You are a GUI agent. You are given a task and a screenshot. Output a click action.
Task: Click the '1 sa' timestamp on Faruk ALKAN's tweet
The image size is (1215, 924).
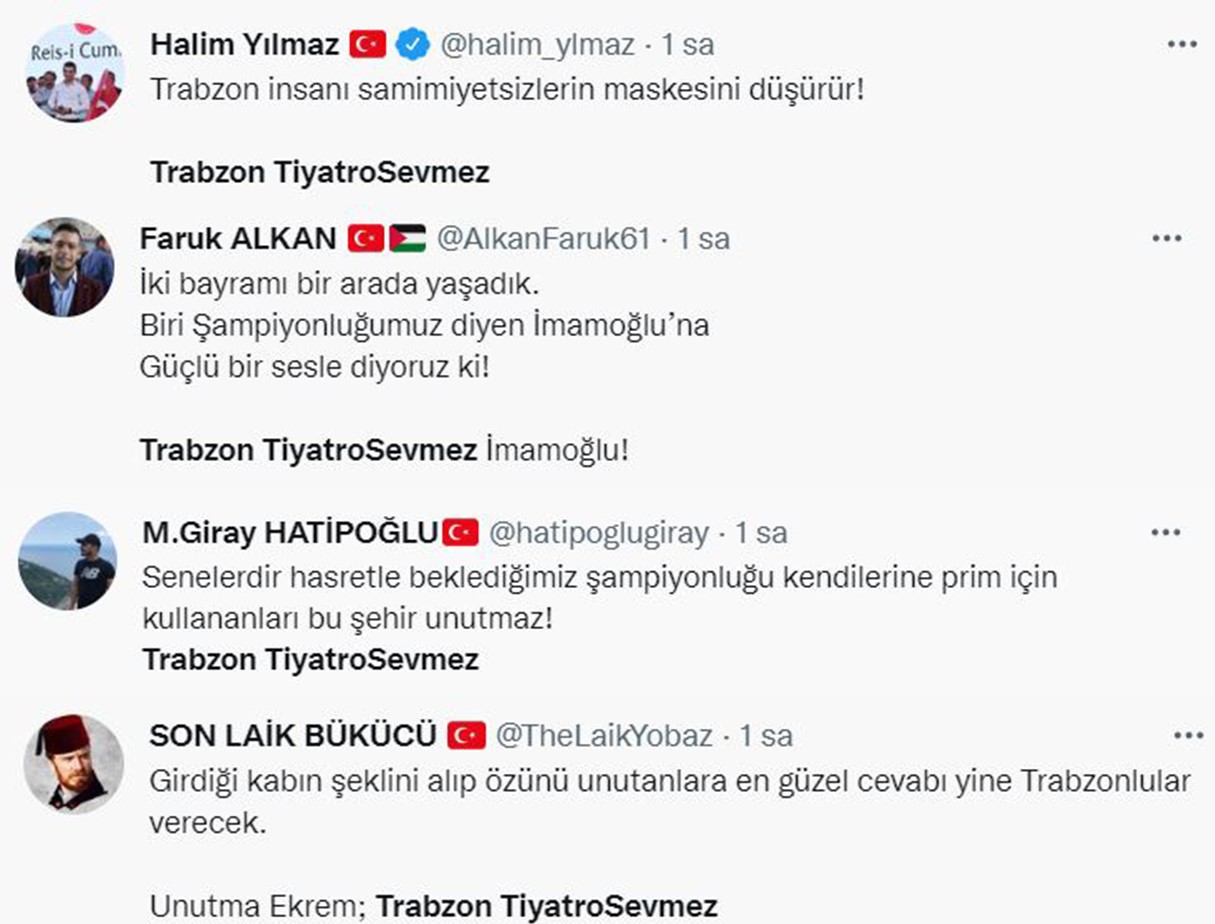tap(704, 239)
